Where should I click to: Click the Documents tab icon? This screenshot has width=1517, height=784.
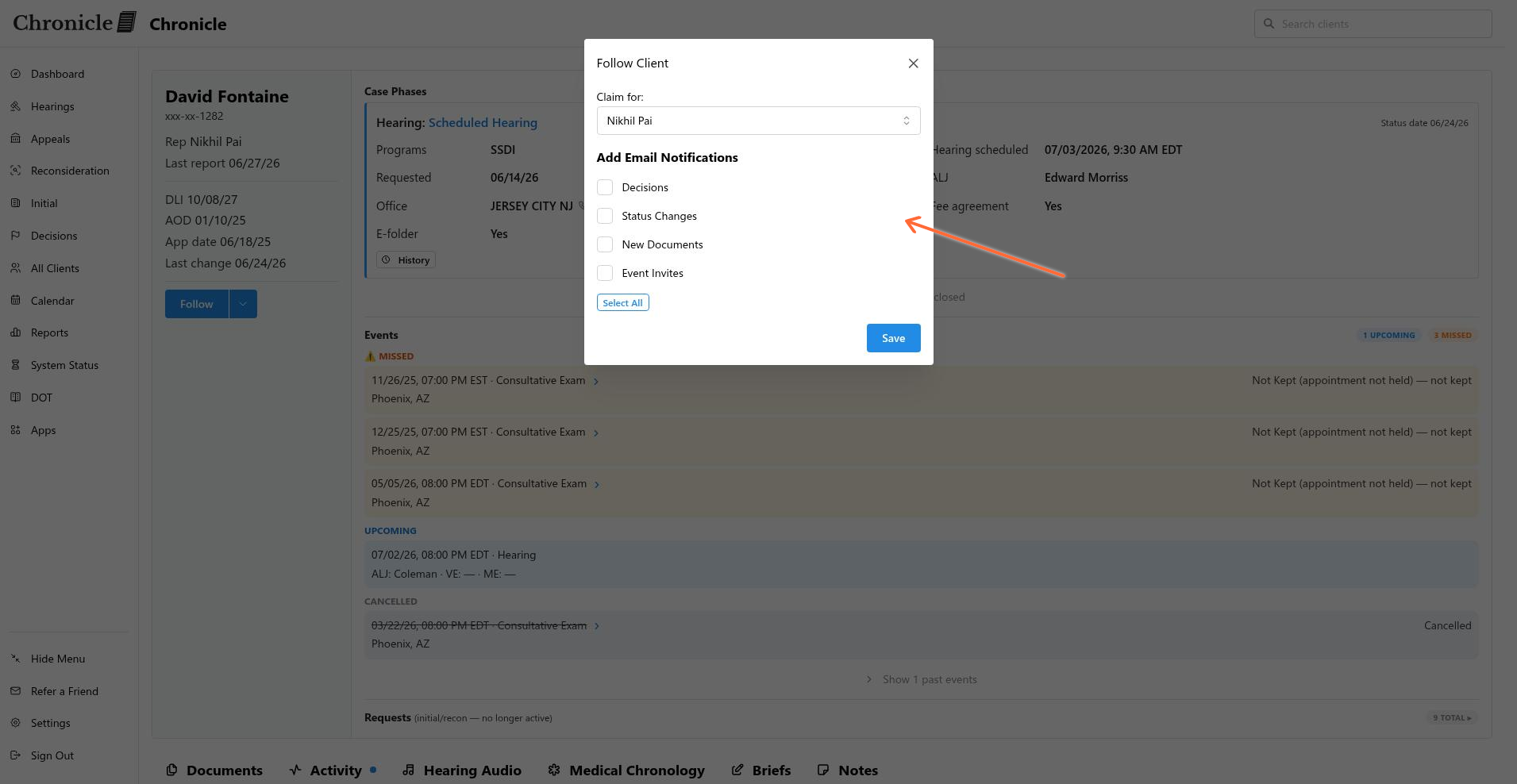[171, 770]
